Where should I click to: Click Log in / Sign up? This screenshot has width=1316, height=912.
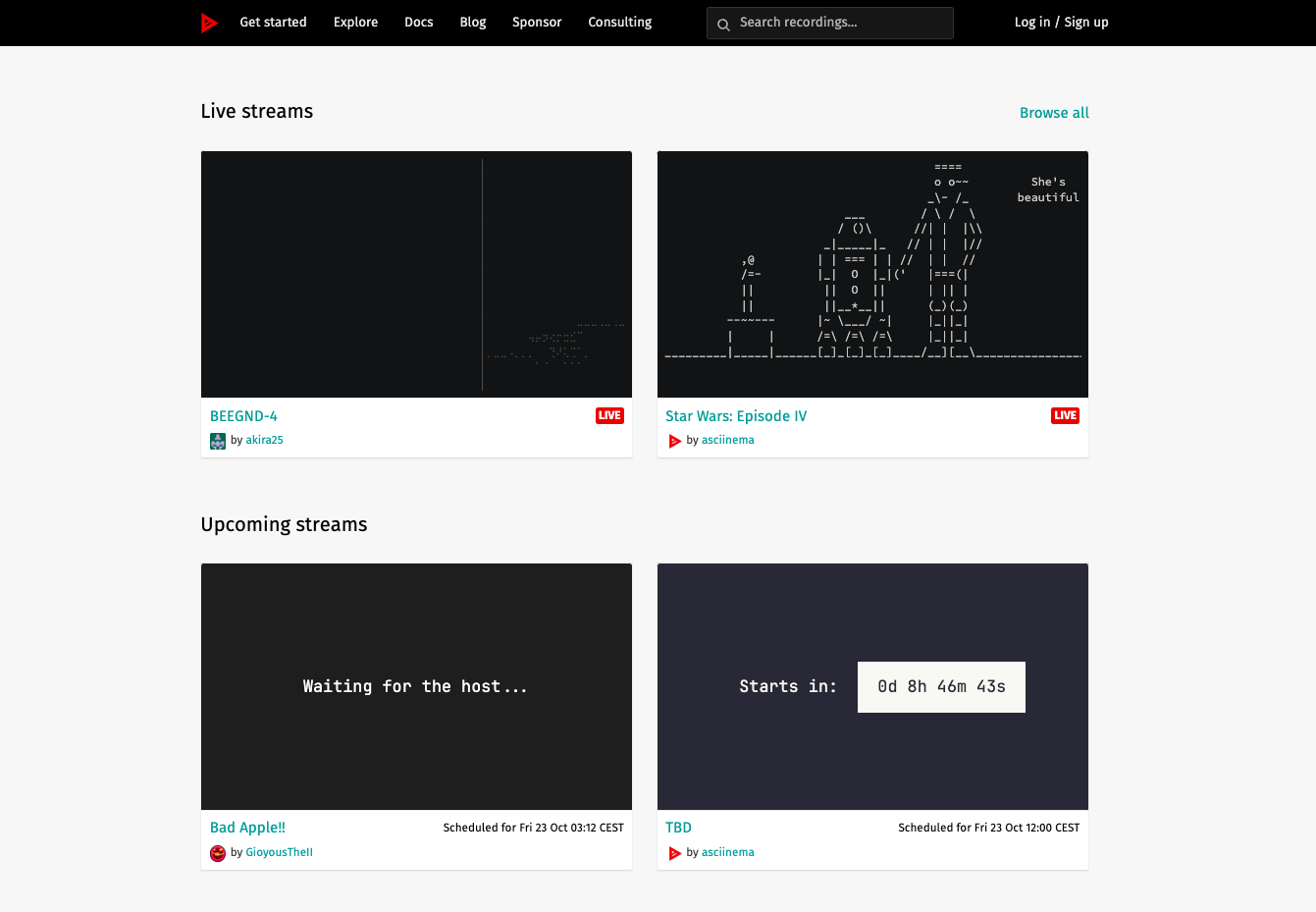coord(1061,23)
